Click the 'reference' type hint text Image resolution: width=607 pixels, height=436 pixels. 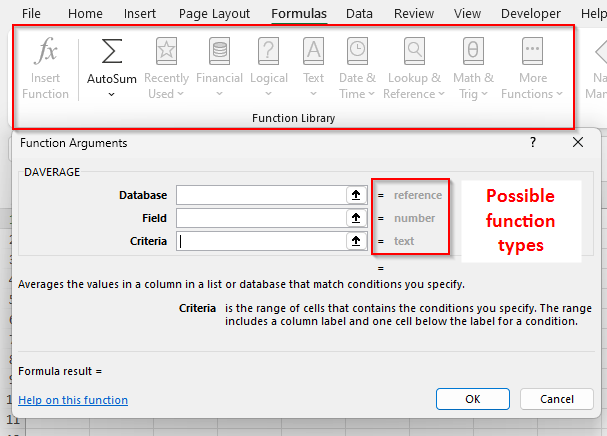click(418, 195)
